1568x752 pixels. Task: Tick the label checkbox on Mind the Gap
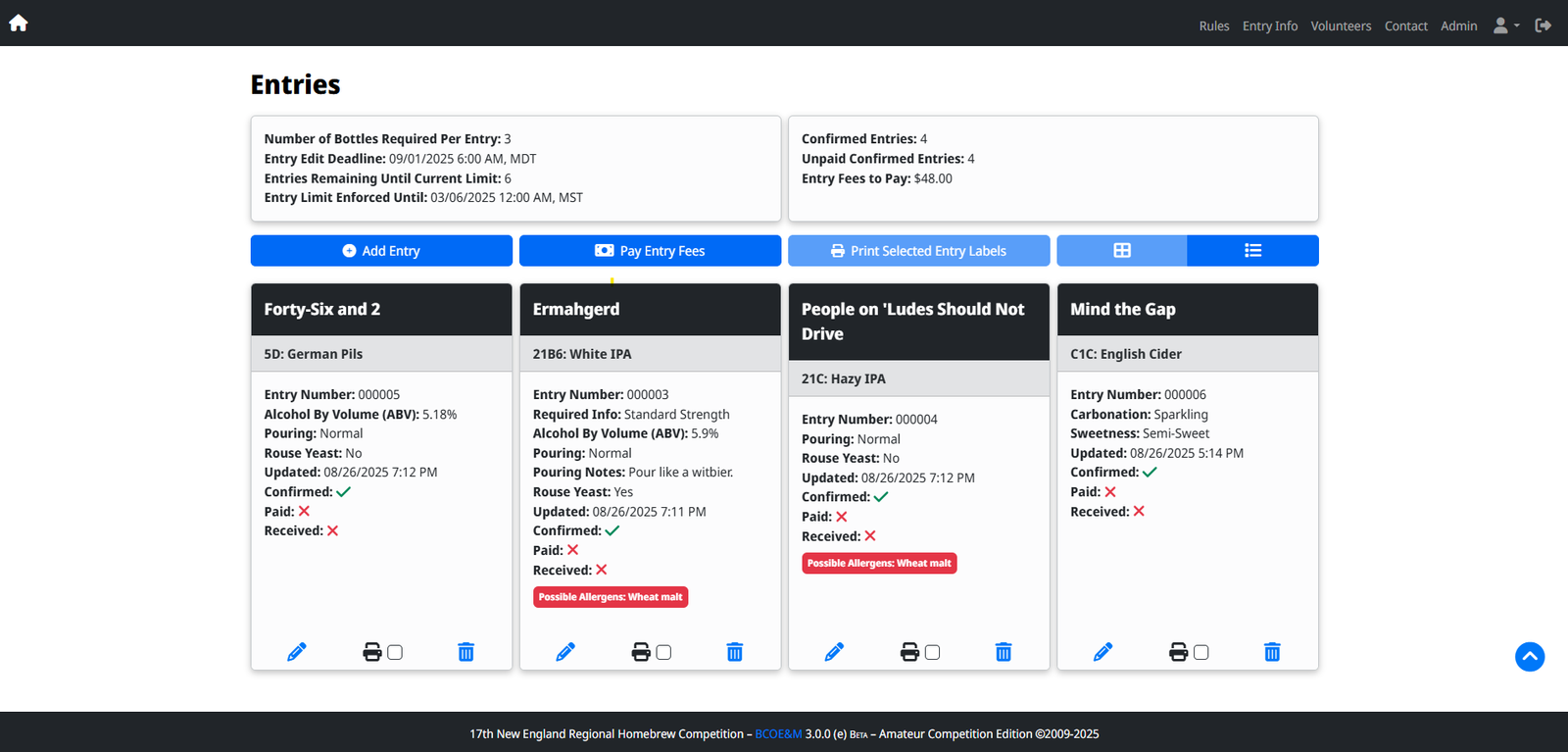pos(1201,652)
